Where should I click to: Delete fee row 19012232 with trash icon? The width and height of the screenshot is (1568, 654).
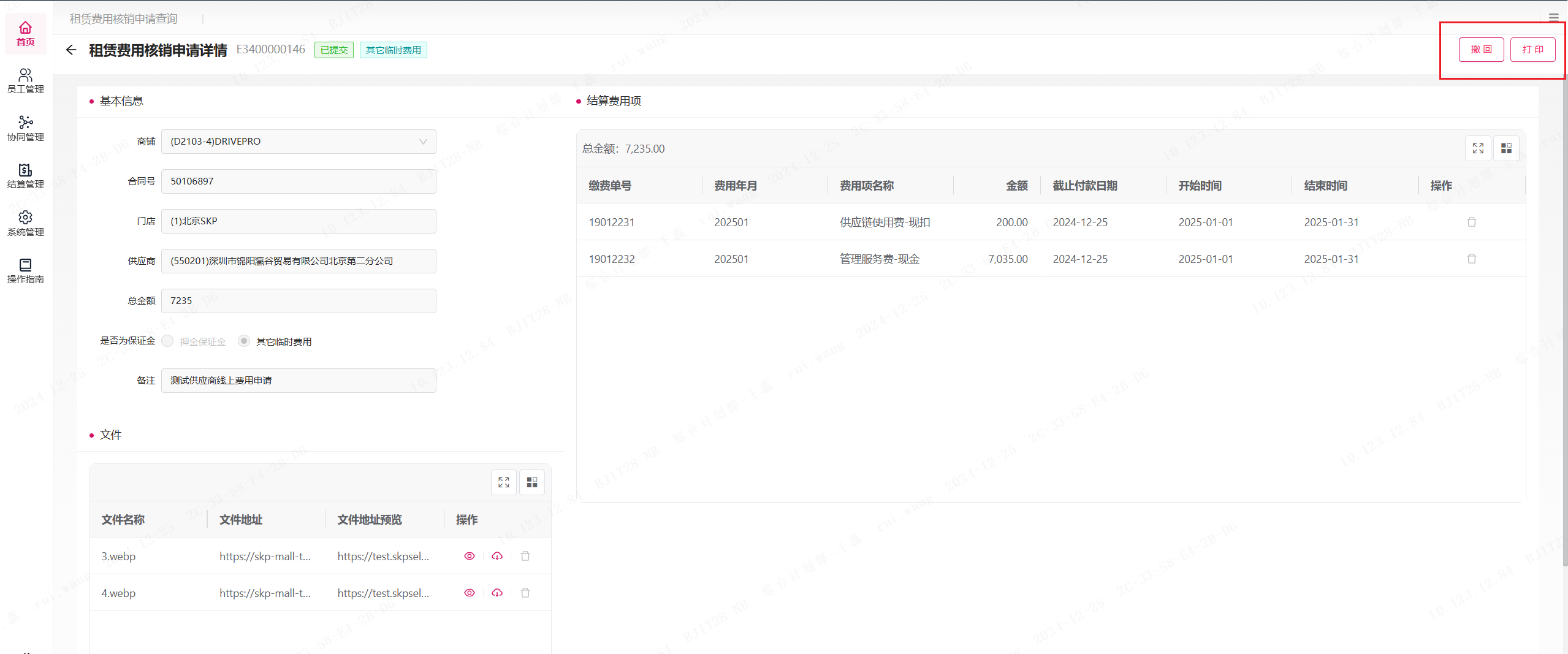pyautogui.click(x=1471, y=259)
